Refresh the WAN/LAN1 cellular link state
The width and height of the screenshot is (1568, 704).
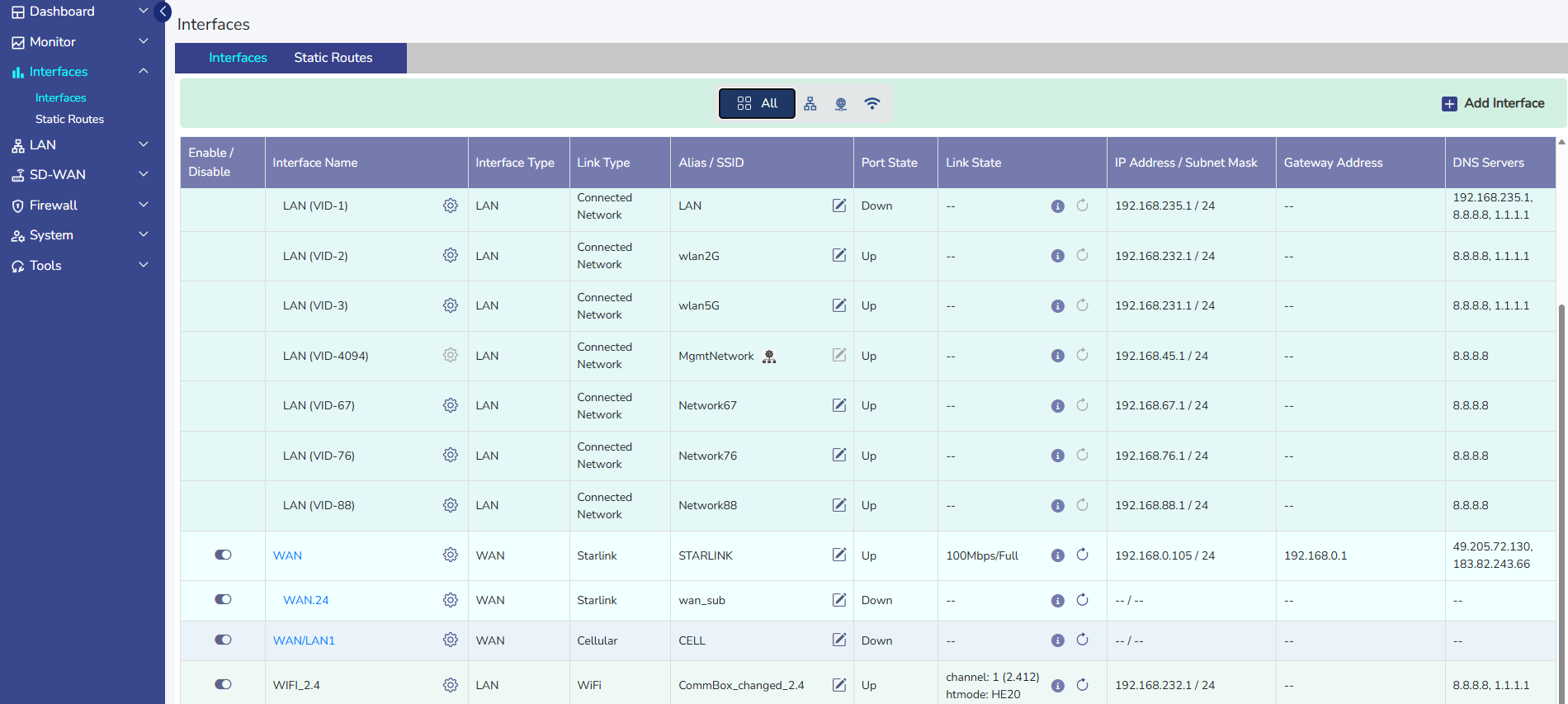(x=1082, y=640)
